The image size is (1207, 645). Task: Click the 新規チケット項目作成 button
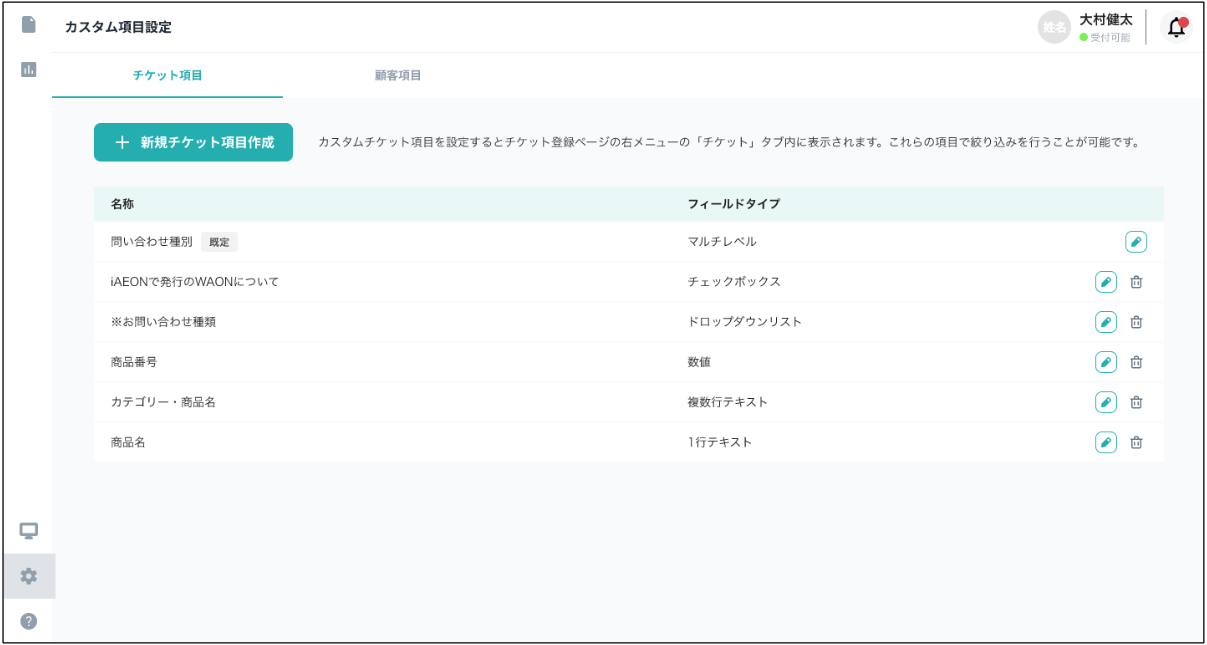coord(193,143)
